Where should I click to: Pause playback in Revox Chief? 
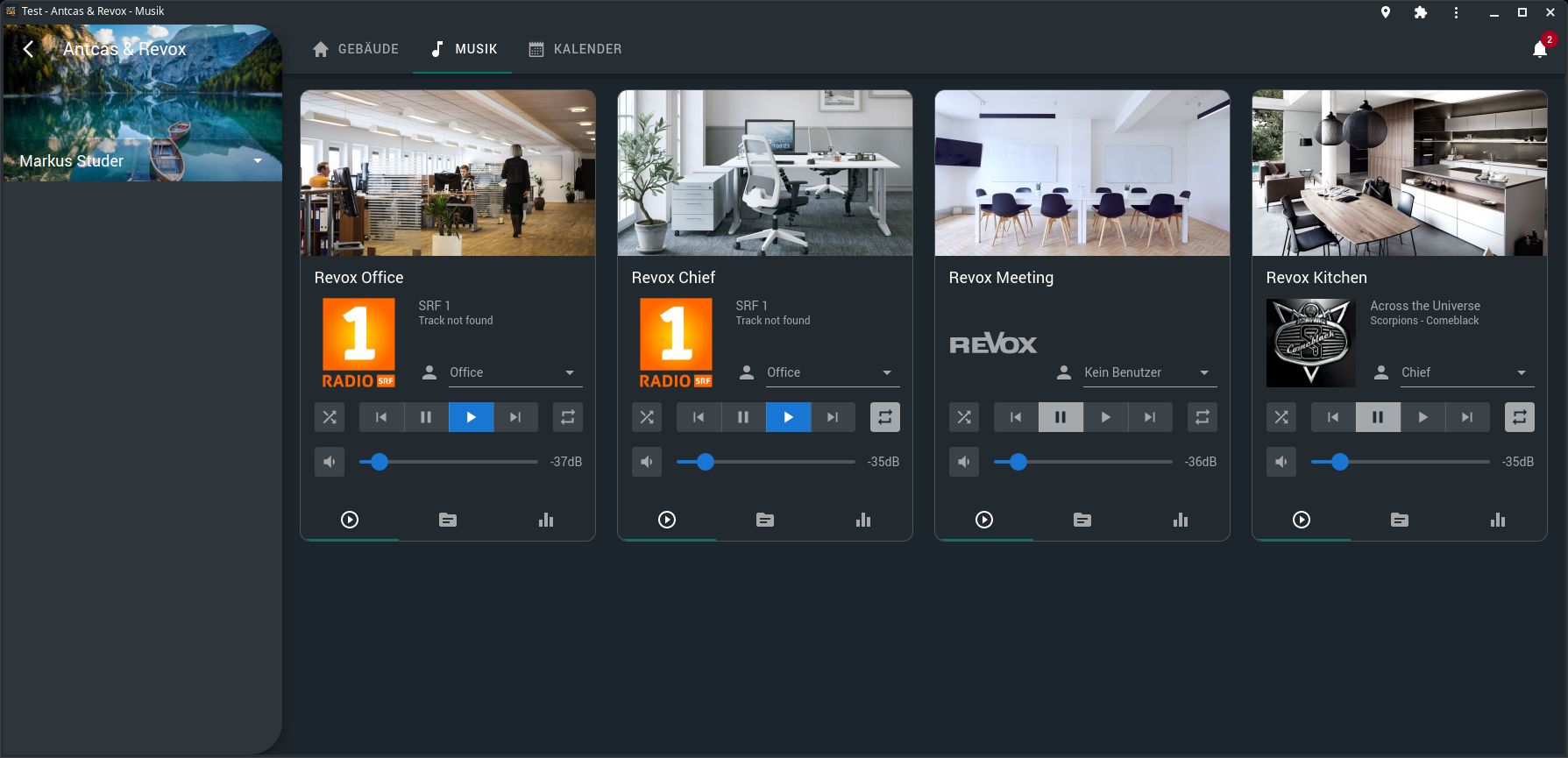tap(743, 417)
